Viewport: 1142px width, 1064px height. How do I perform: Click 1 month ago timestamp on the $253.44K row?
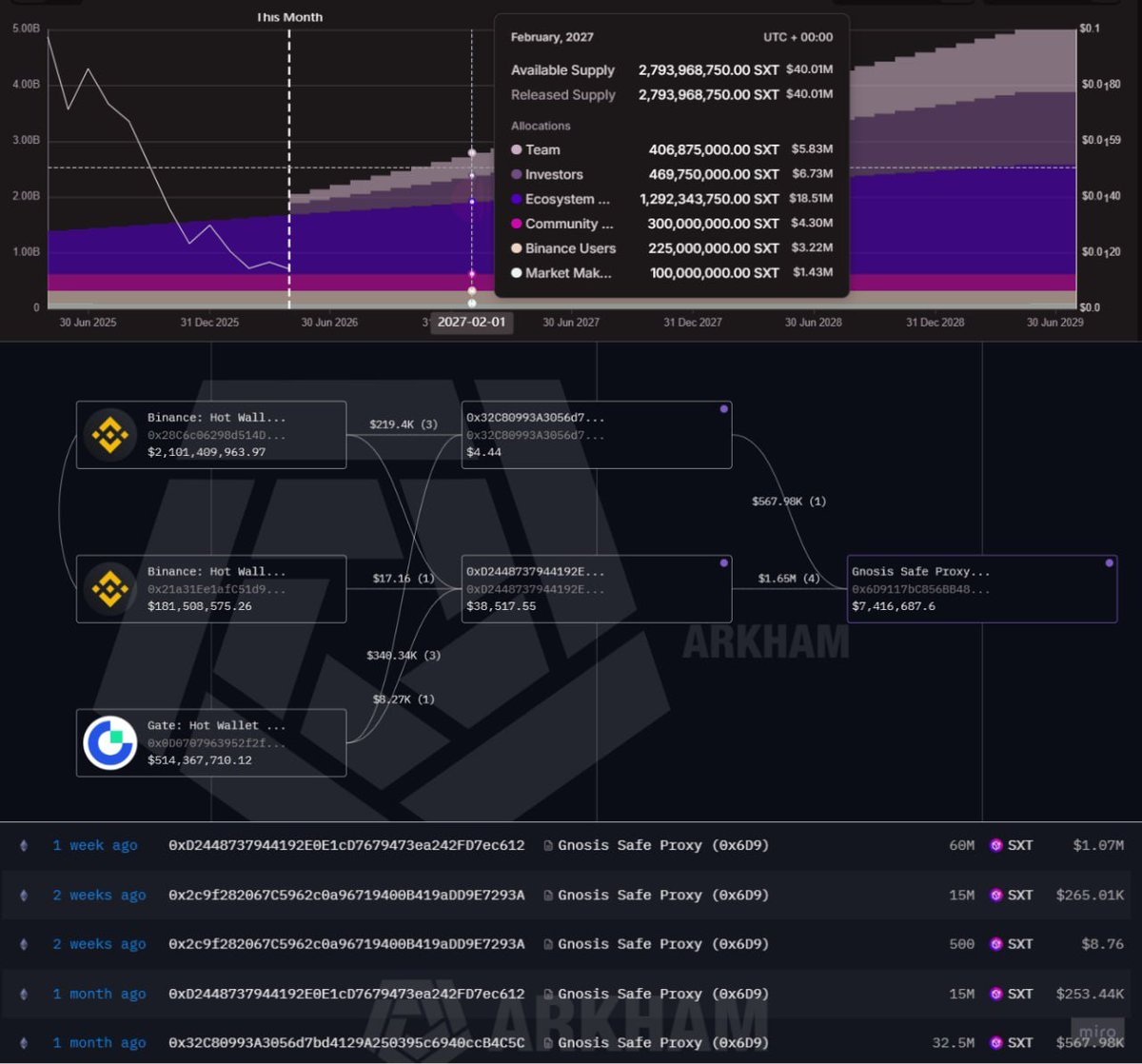pyautogui.click(x=100, y=994)
